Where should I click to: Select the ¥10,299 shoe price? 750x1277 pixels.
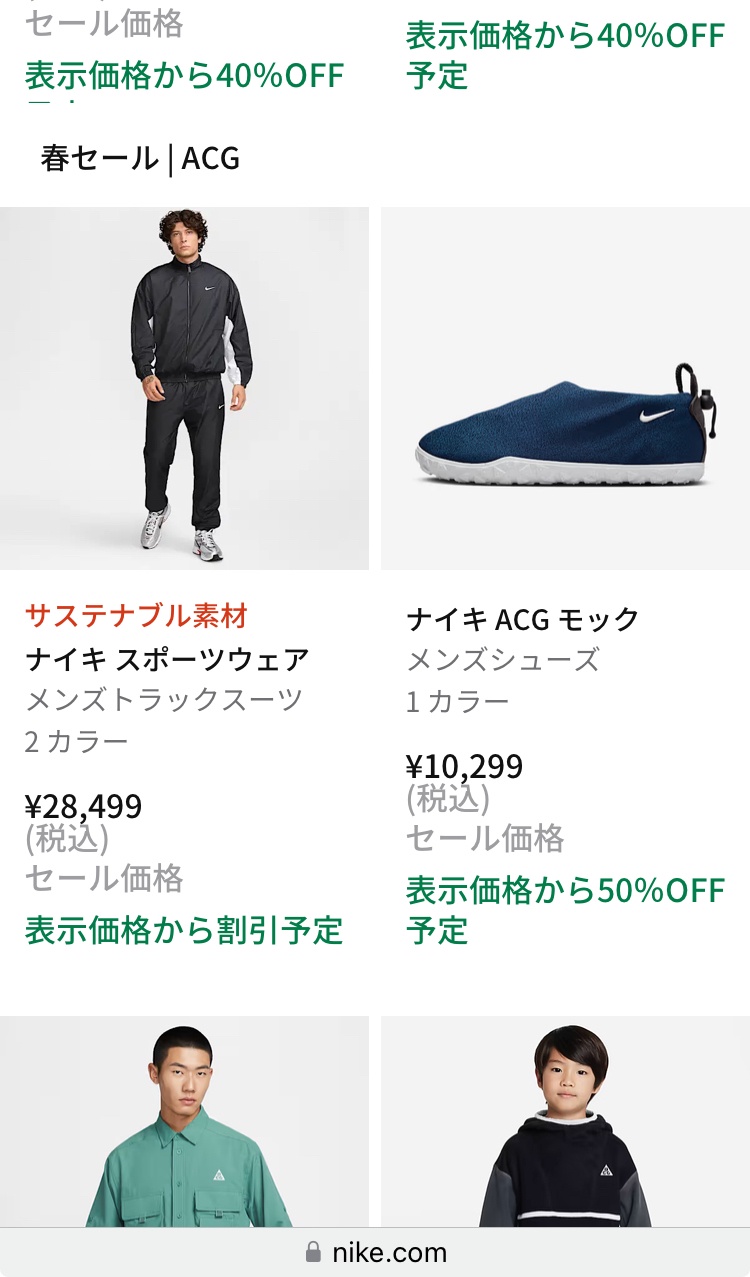[464, 766]
